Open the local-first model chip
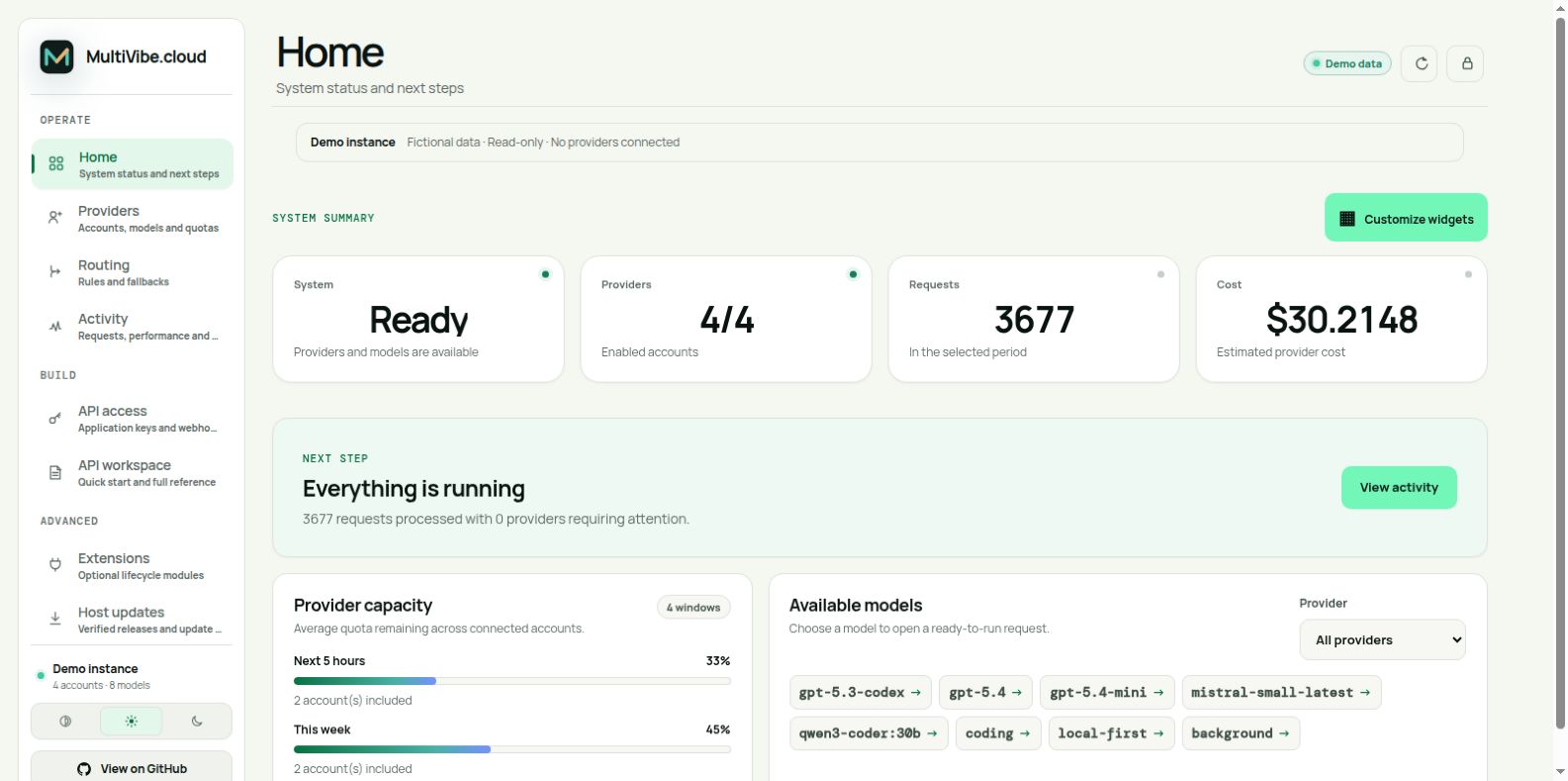Image resolution: width=1568 pixels, height=781 pixels. point(1111,733)
